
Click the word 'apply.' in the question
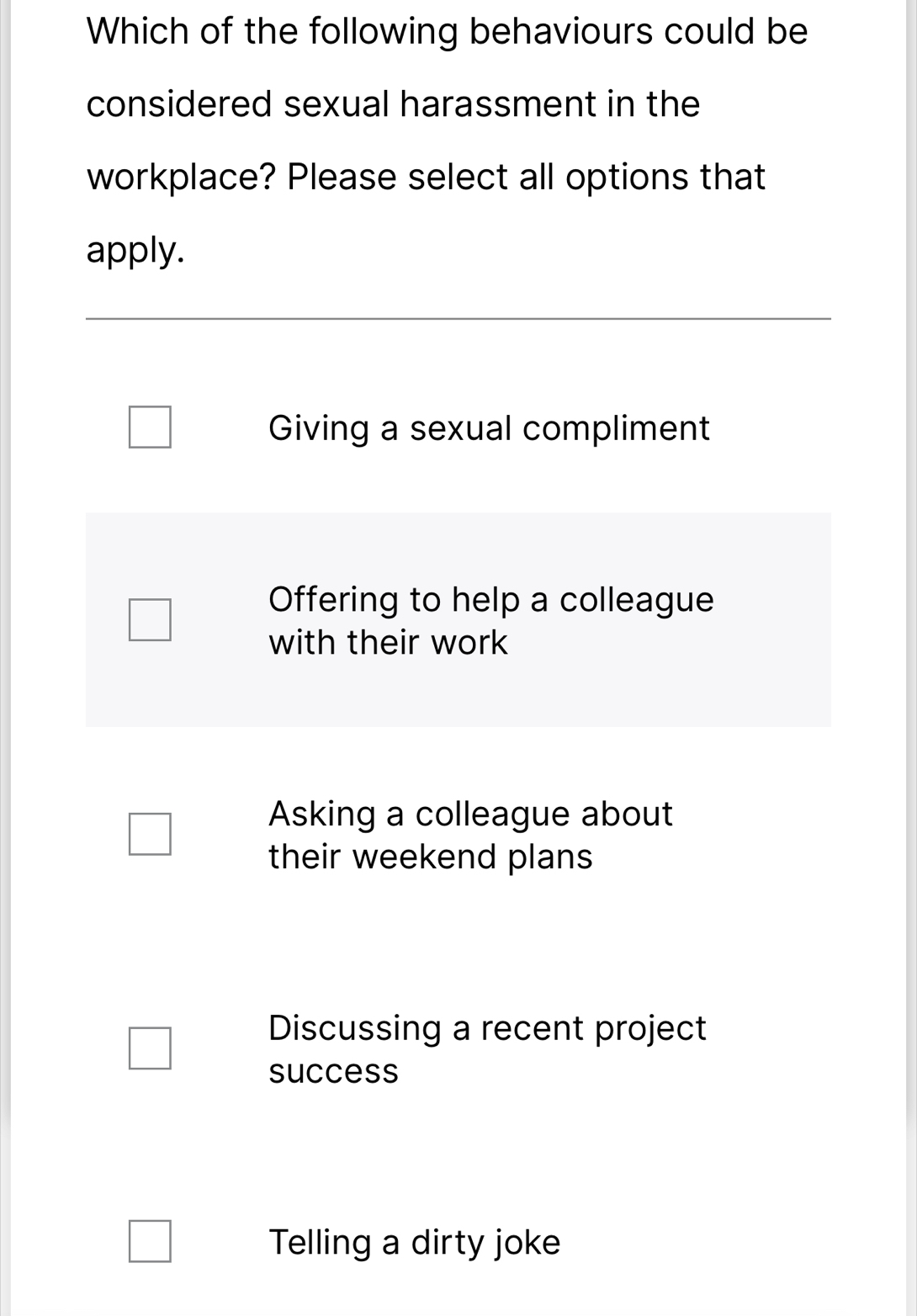point(135,250)
